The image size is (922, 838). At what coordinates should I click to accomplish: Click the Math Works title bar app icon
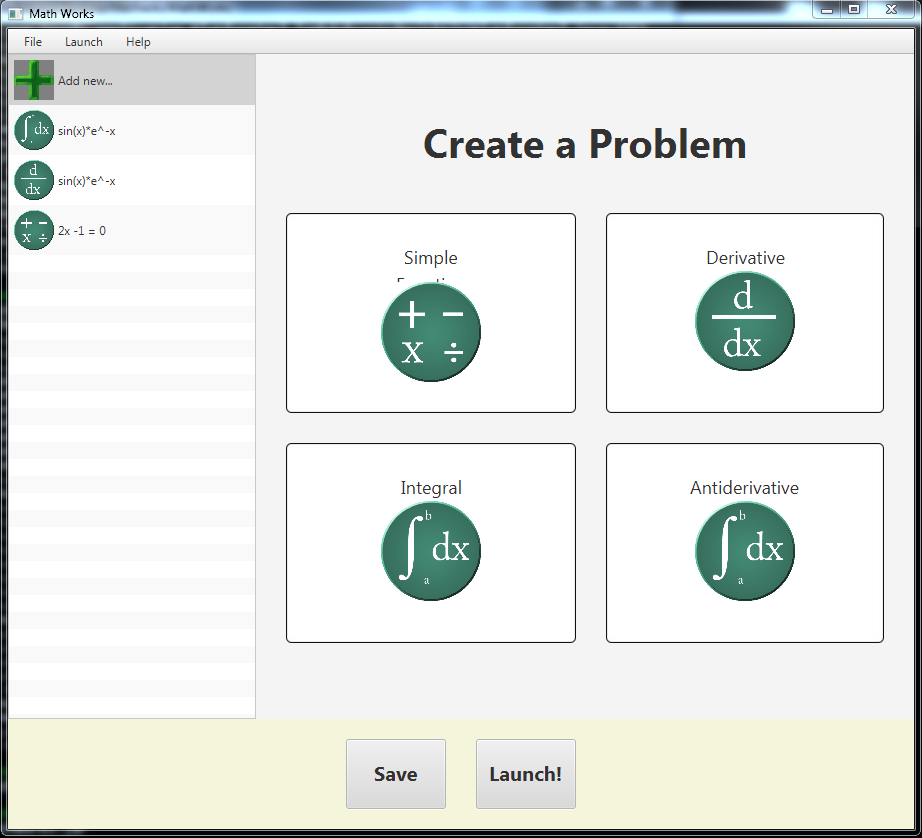point(15,14)
